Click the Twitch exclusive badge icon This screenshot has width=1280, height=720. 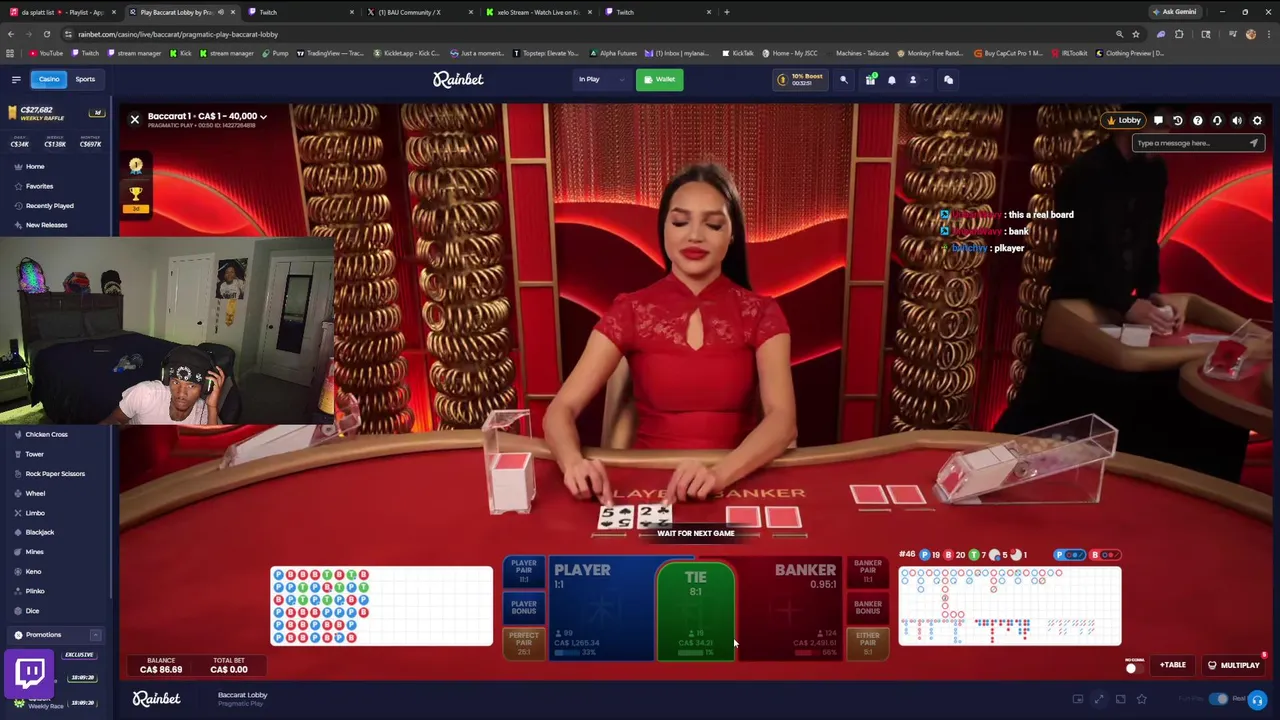[x=30, y=672]
